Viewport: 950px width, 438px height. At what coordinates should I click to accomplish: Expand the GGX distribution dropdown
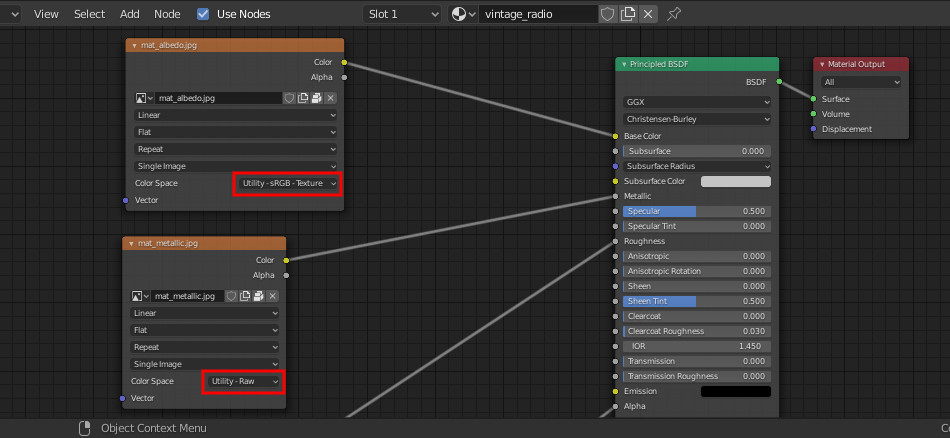[696, 102]
